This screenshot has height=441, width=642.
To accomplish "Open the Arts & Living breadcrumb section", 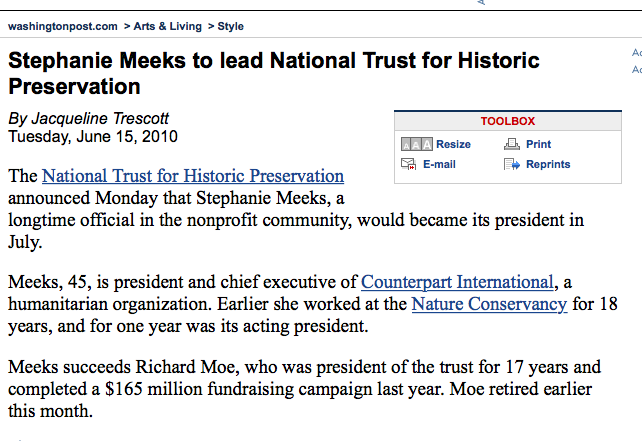I will tap(166, 26).
